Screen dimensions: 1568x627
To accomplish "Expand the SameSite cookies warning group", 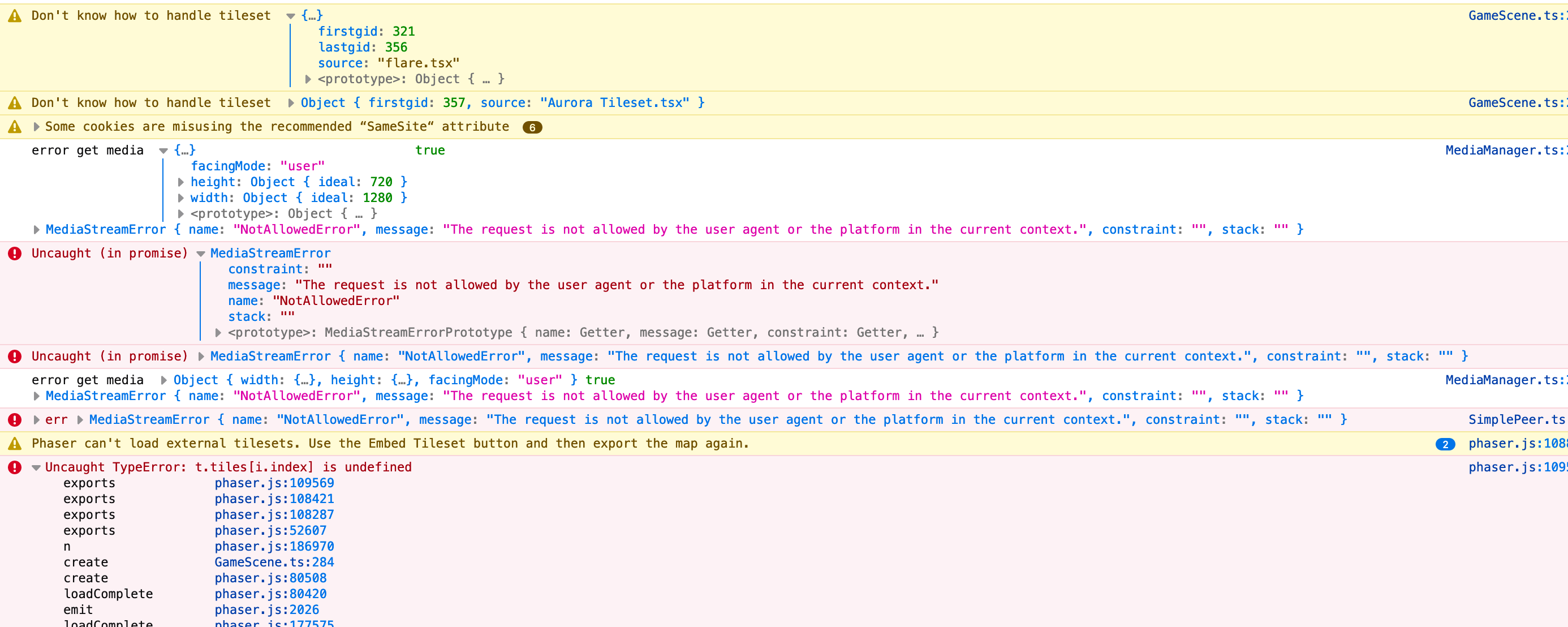I will click(x=37, y=127).
